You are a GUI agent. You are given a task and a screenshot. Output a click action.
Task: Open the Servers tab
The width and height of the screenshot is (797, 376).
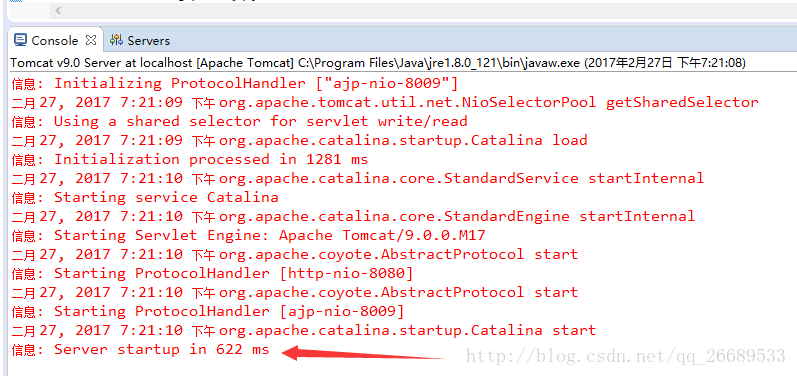tap(139, 40)
